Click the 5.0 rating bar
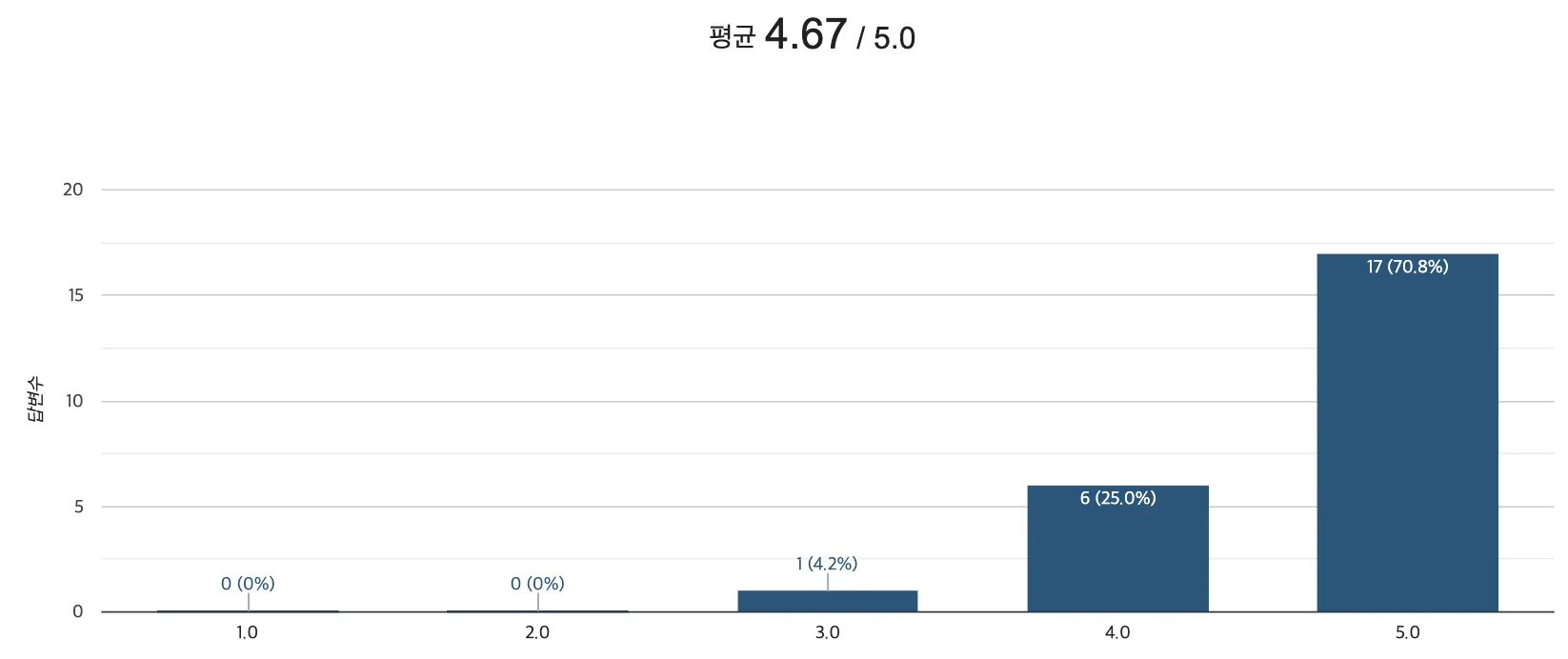Viewport: 1568px width, 659px height. 1407,432
